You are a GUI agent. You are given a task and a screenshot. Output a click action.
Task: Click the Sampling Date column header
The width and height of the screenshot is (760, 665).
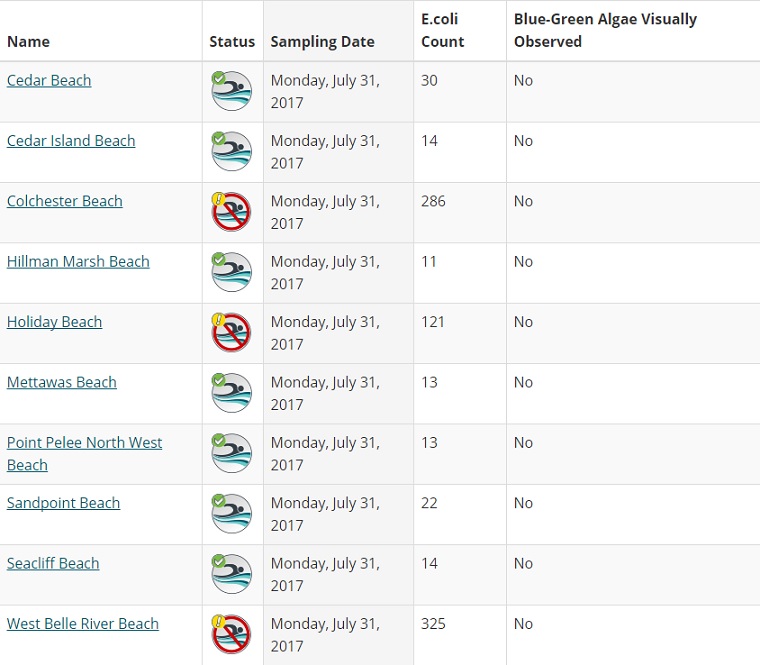click(322, 42)
